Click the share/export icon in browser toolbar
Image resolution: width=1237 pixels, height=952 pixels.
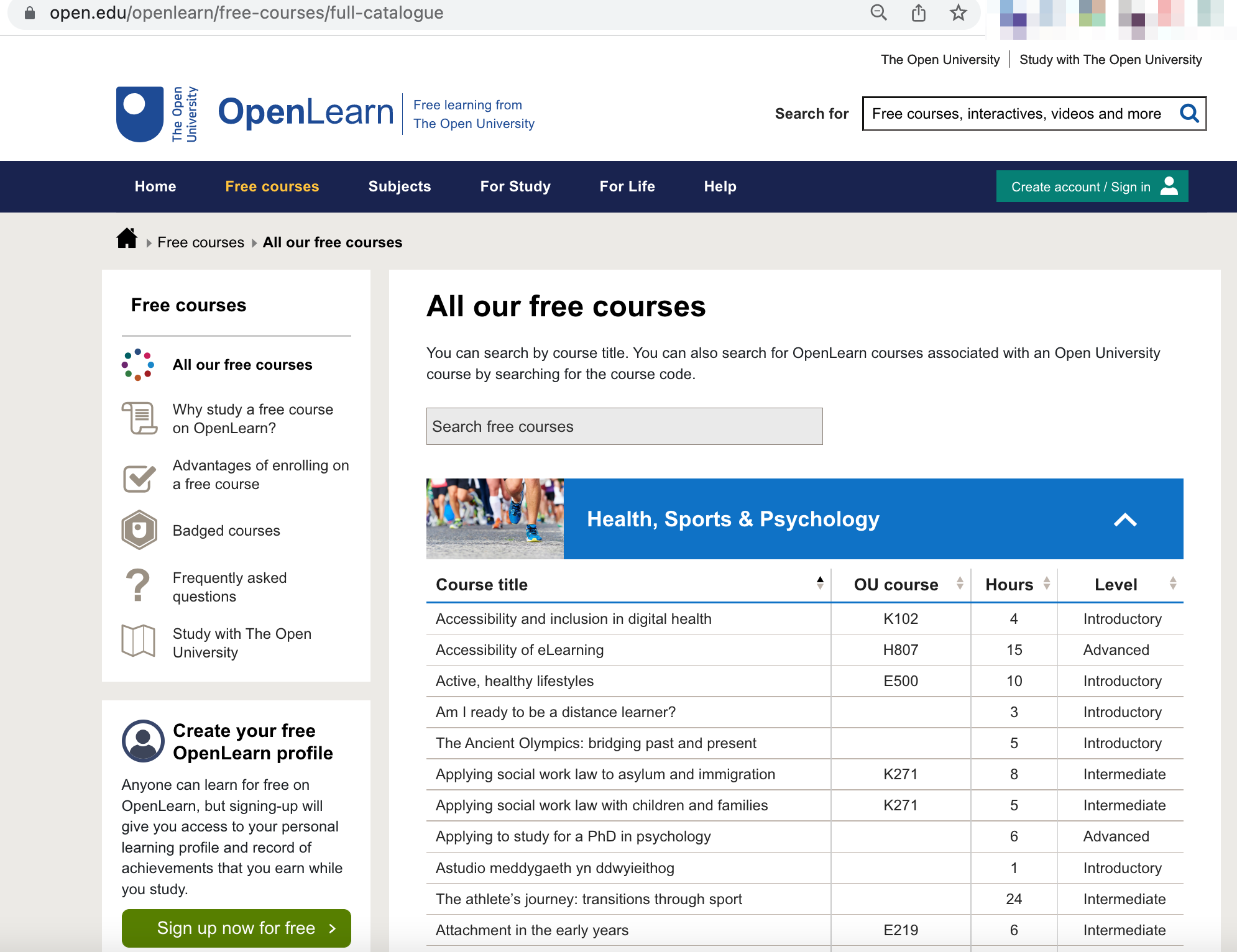coord(917,13)
